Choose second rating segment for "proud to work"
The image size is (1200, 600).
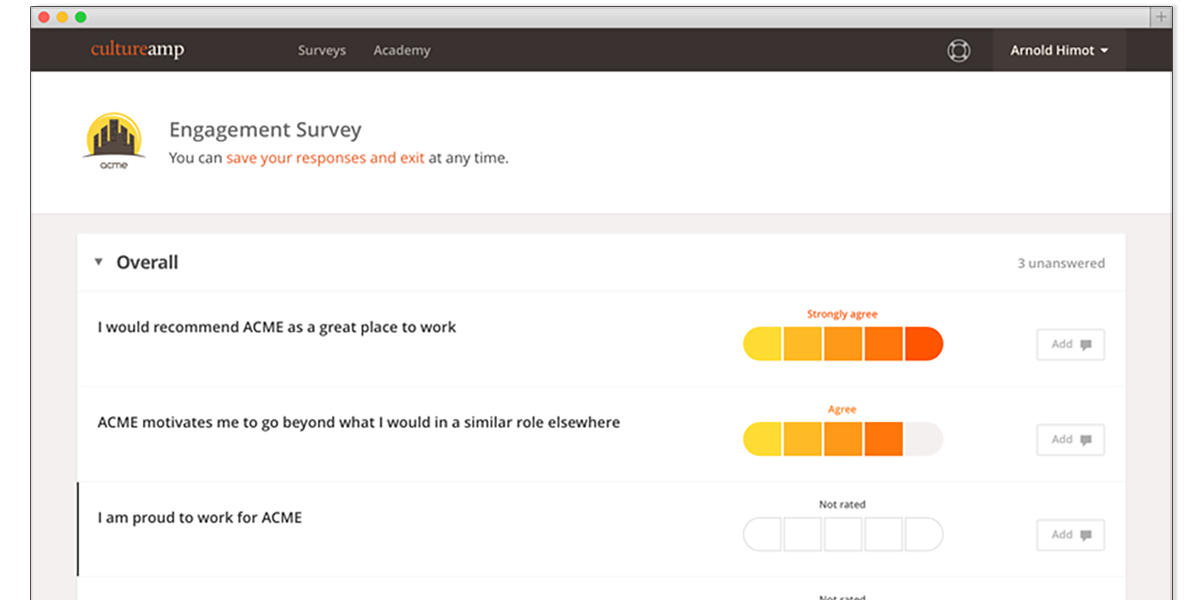coord(803,534)
